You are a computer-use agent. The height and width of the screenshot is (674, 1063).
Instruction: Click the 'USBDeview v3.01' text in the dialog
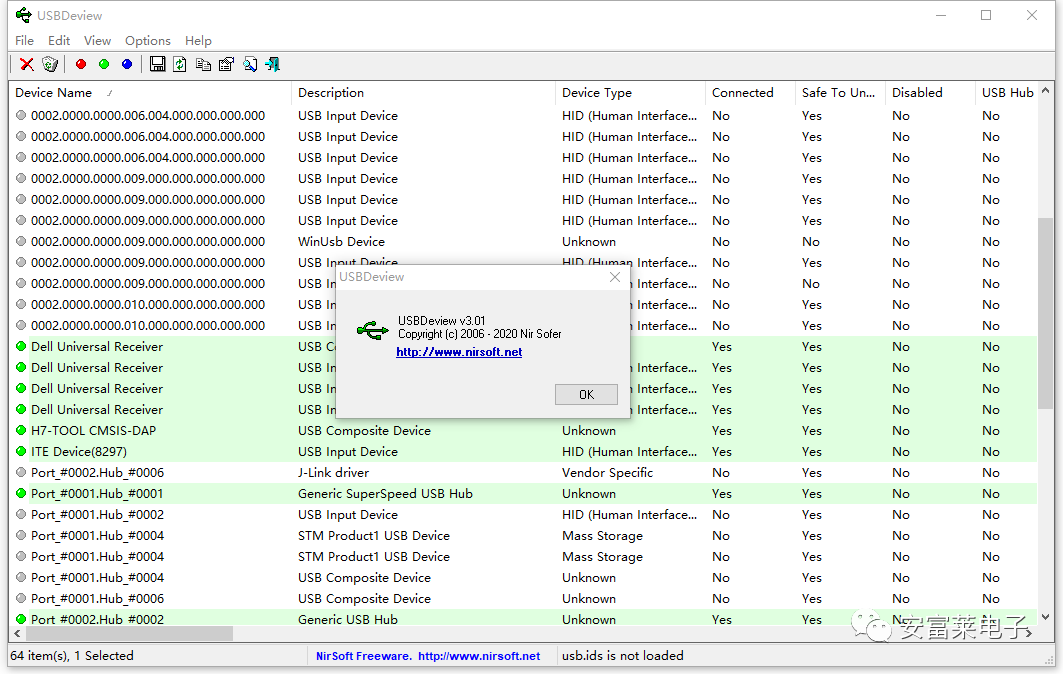click(441, 321)
